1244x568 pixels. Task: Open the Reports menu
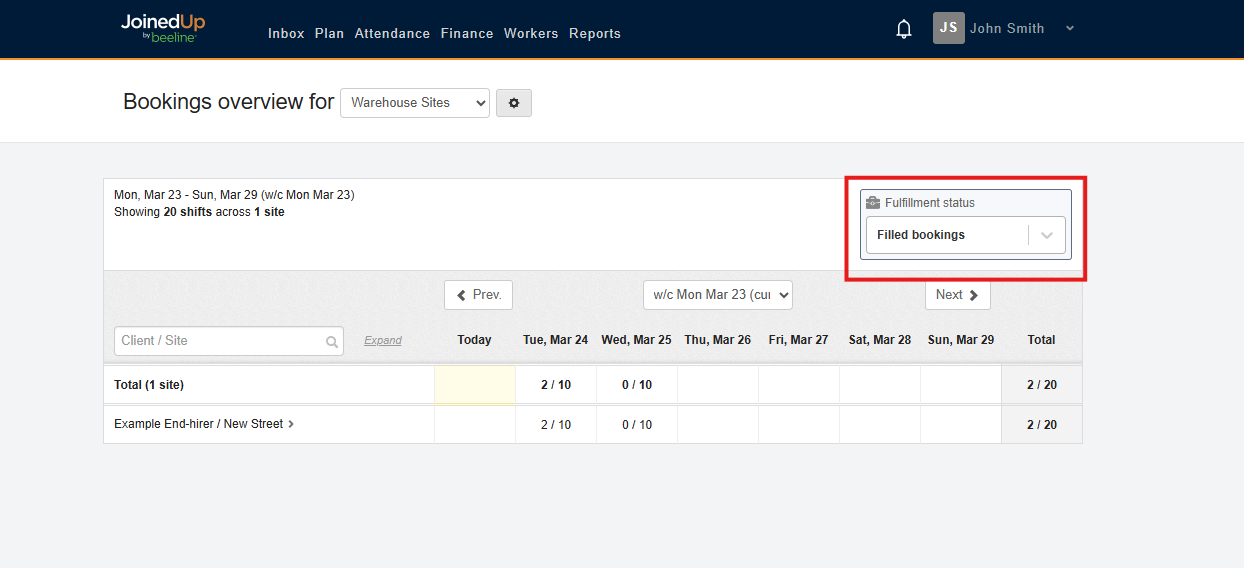595,34
